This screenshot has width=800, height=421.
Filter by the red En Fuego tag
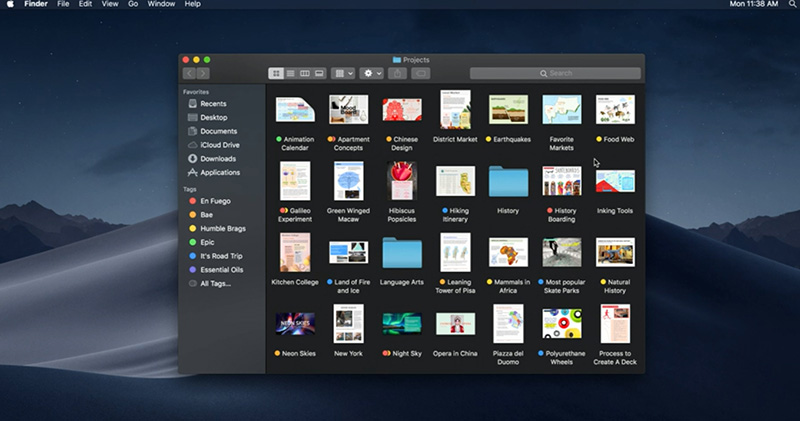tap(216, 201)
